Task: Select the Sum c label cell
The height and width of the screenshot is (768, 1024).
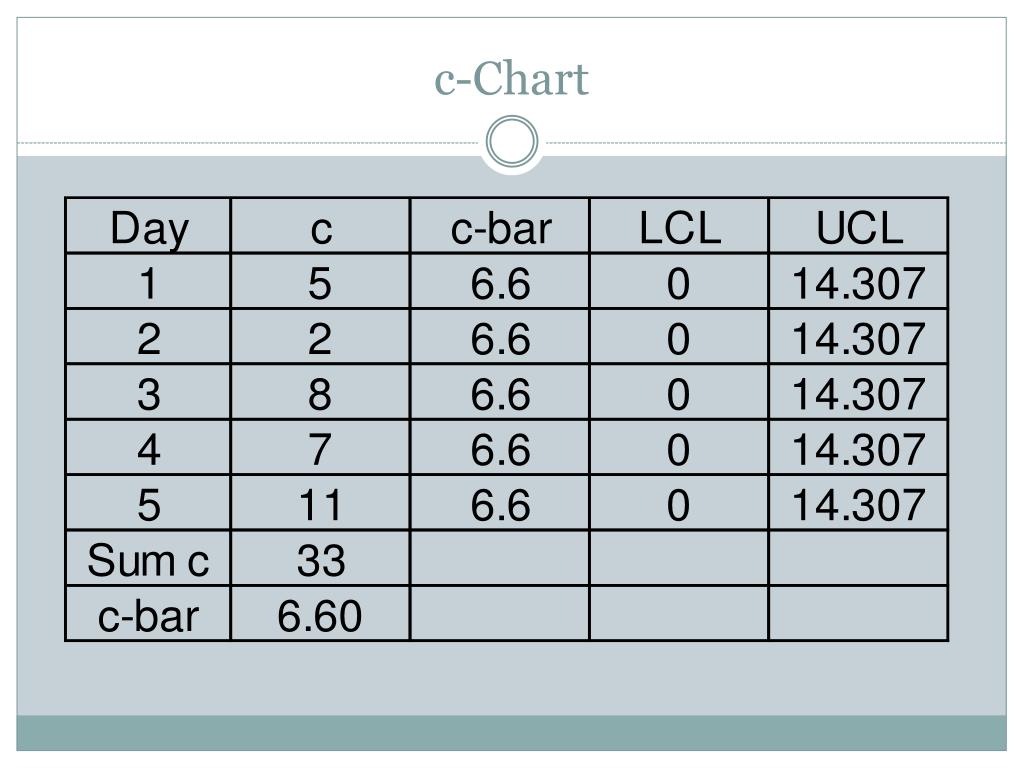Action: tap(148, 558)
